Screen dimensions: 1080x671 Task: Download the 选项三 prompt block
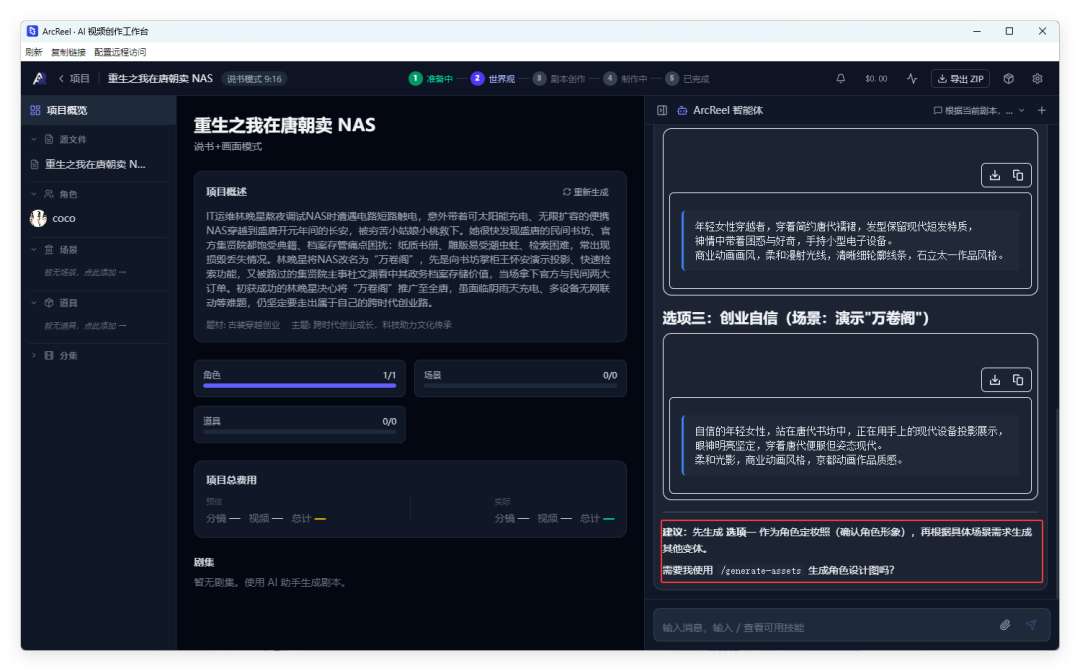[995, 380]
